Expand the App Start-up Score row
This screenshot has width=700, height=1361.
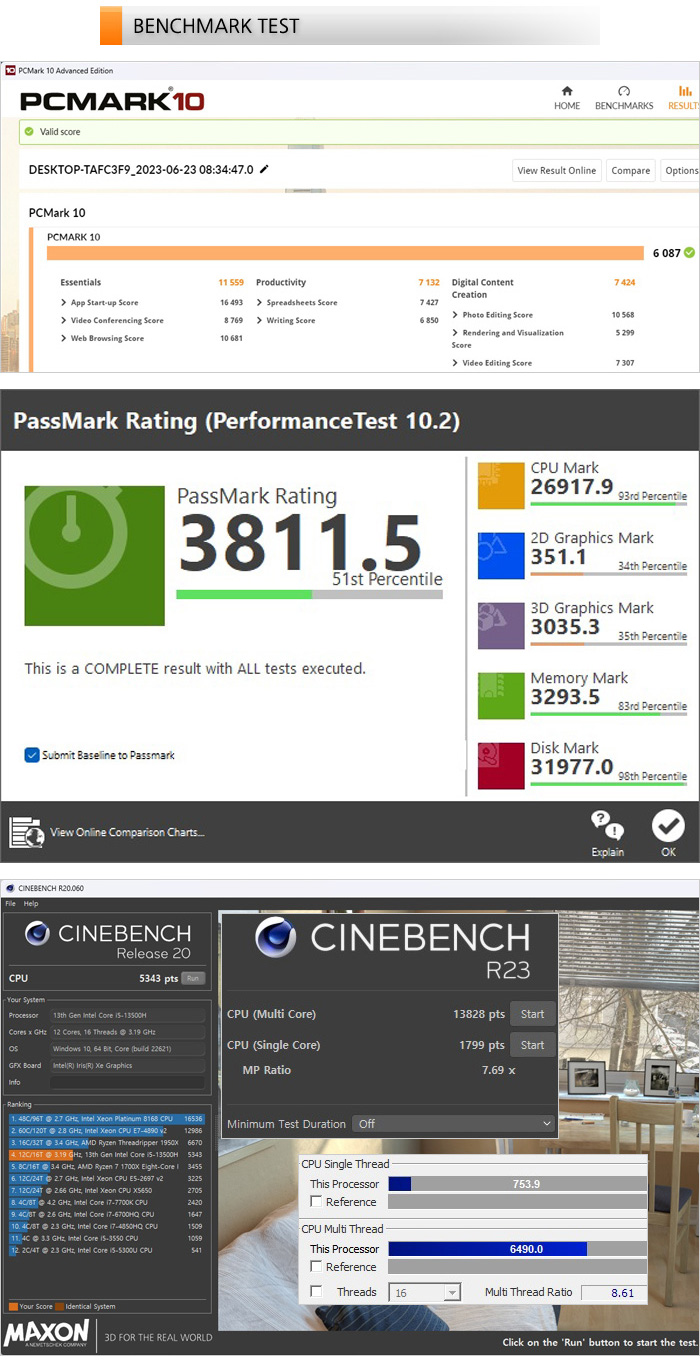(64, 302)
